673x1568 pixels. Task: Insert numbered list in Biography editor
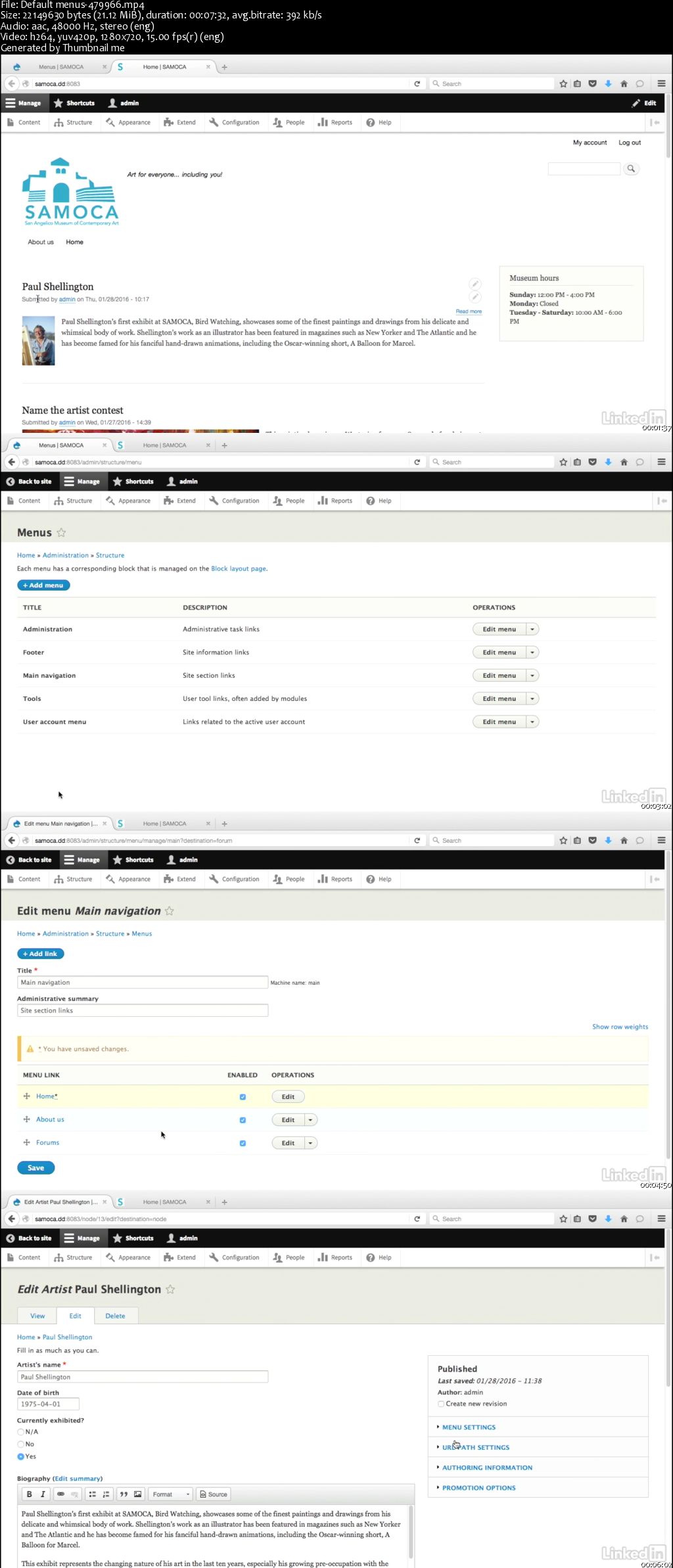point(106,1494)
